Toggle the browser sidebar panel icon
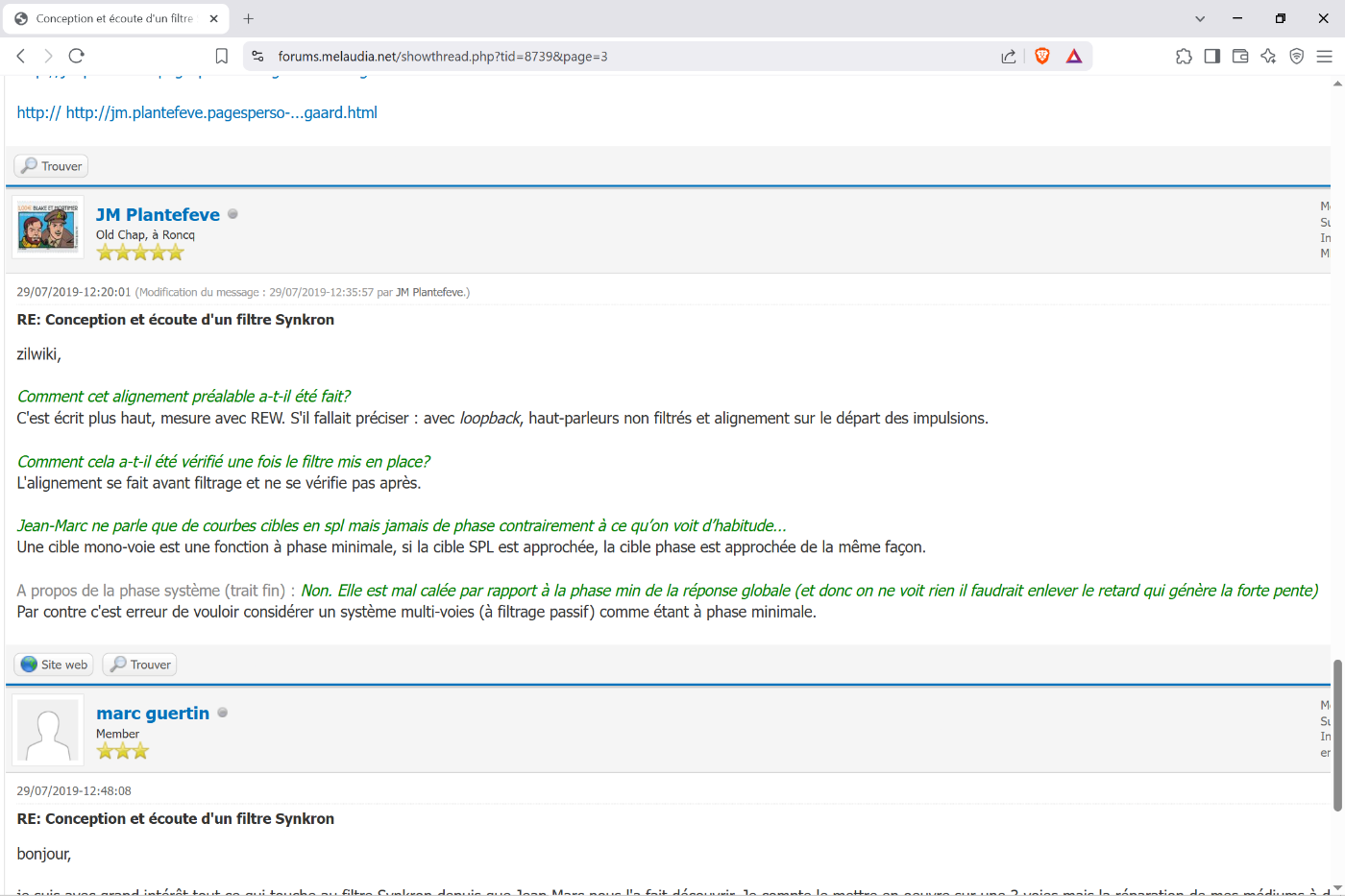This screenshot has width=1345, height=896. (x=1211, y=57)
